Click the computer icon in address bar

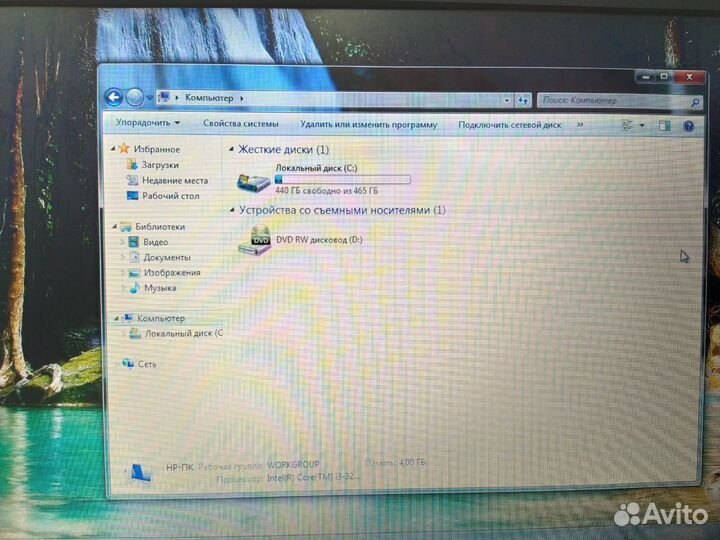pyautogui.click(x=164, y=97)
